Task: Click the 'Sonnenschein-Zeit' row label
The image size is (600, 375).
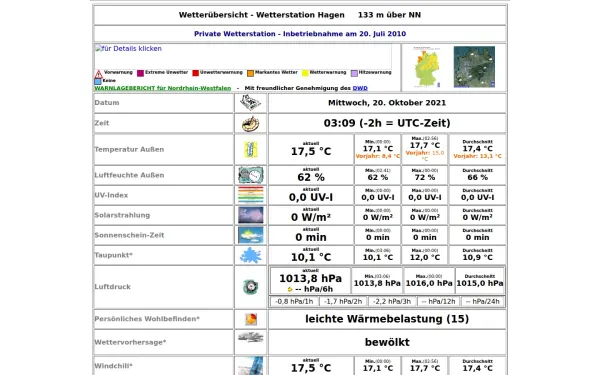Action: coord(129,235)
